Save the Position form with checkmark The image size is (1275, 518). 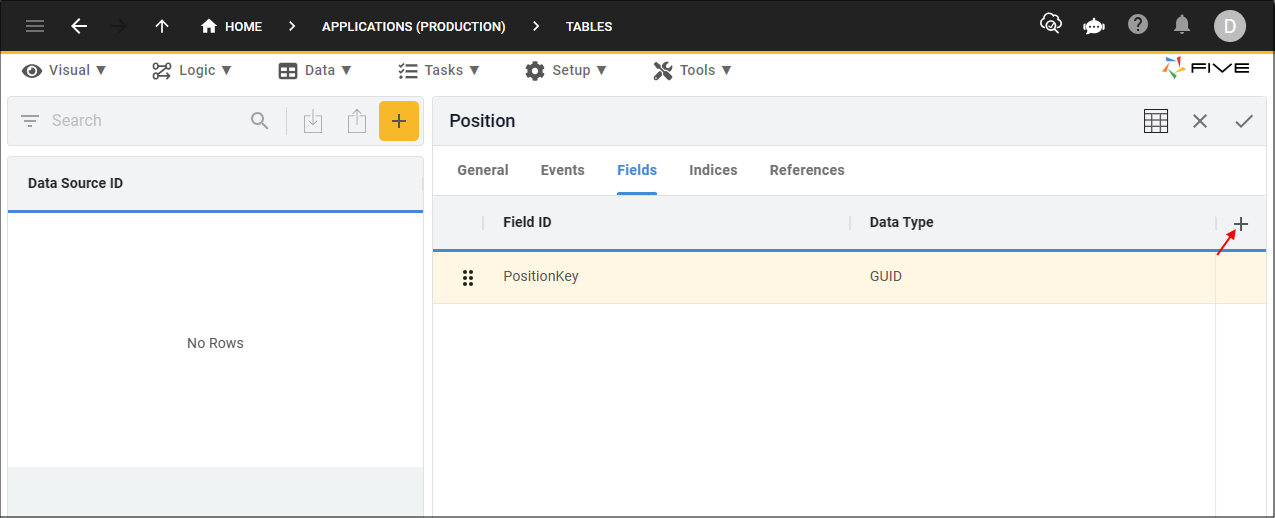click(1244, 121)
